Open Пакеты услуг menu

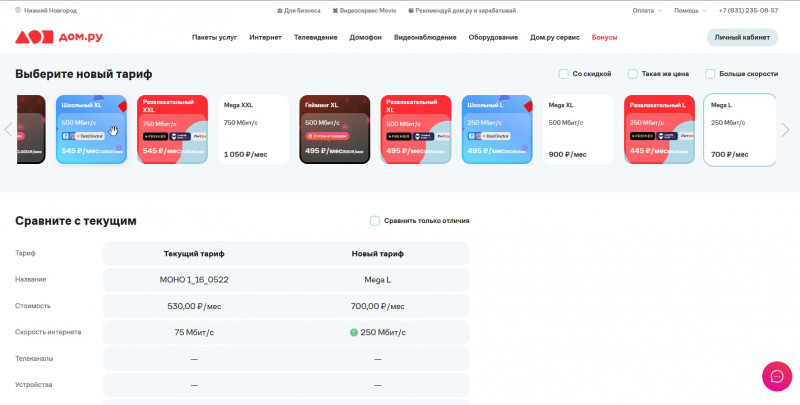(214, 37)
